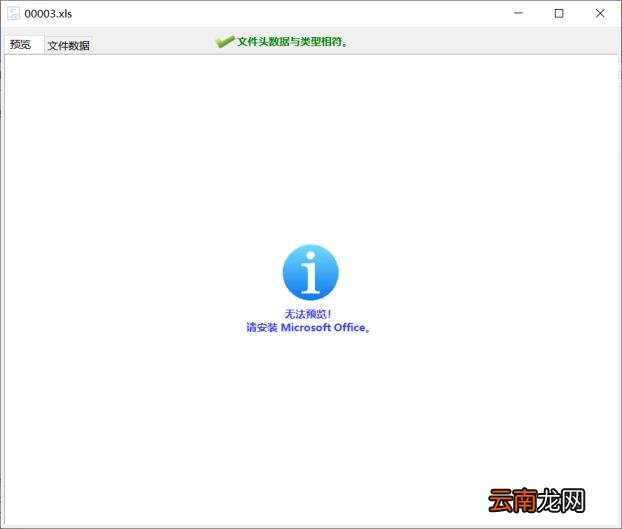The width and height of the screenshot is (622, 529).
Task: Click the file icon beside 00003.xls
Action: (13, 13)
